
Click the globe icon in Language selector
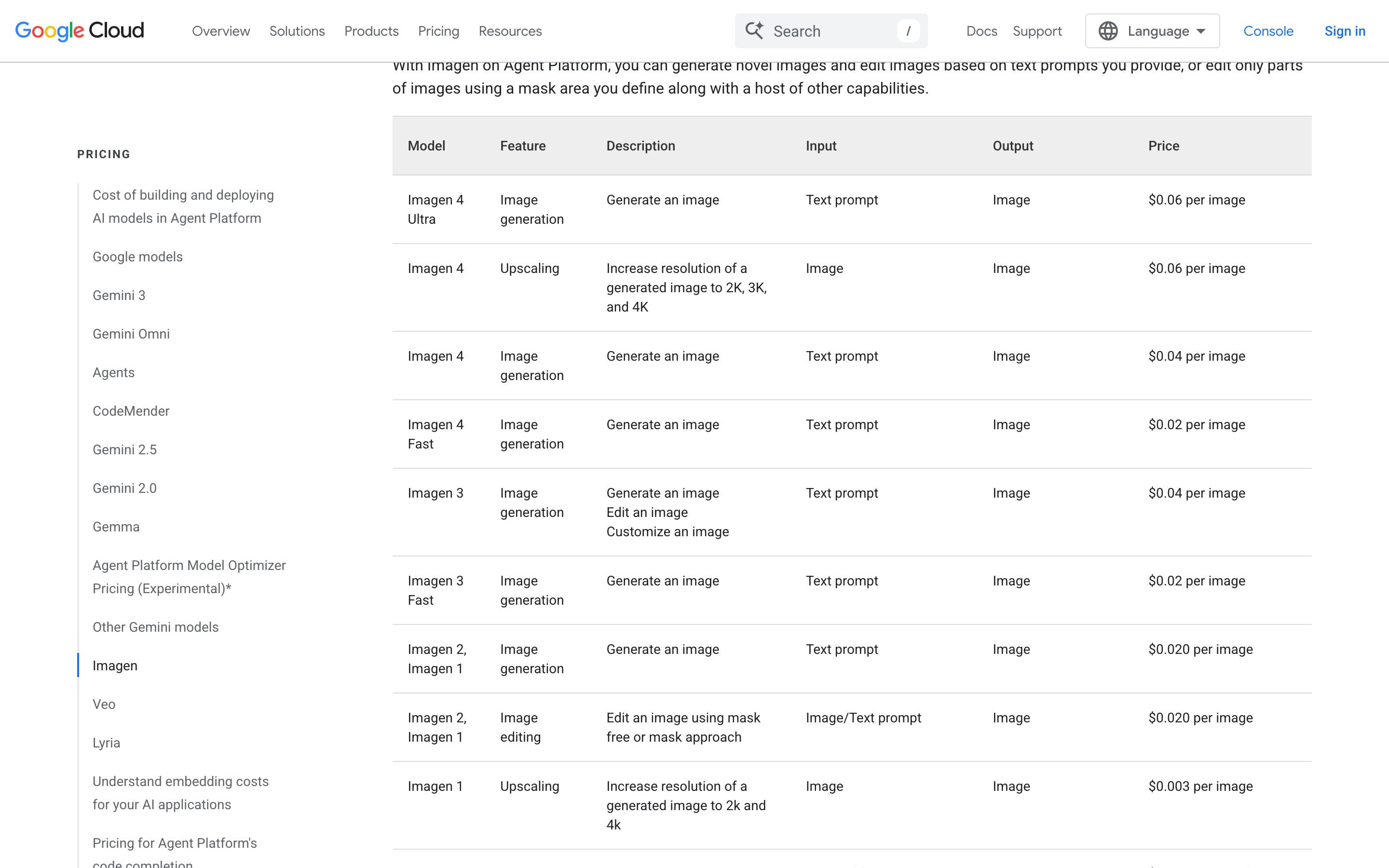[1108, 31]
